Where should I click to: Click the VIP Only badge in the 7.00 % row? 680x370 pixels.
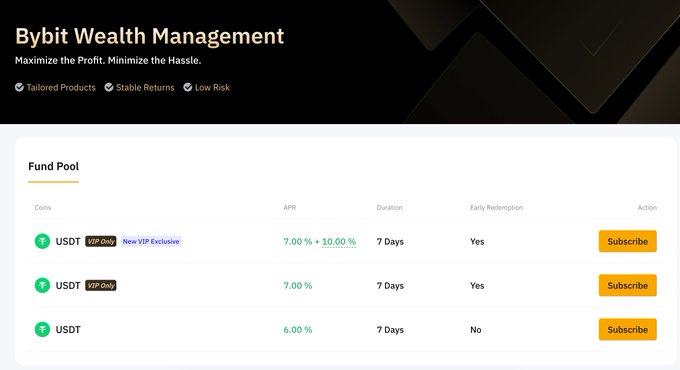point(101,285)
